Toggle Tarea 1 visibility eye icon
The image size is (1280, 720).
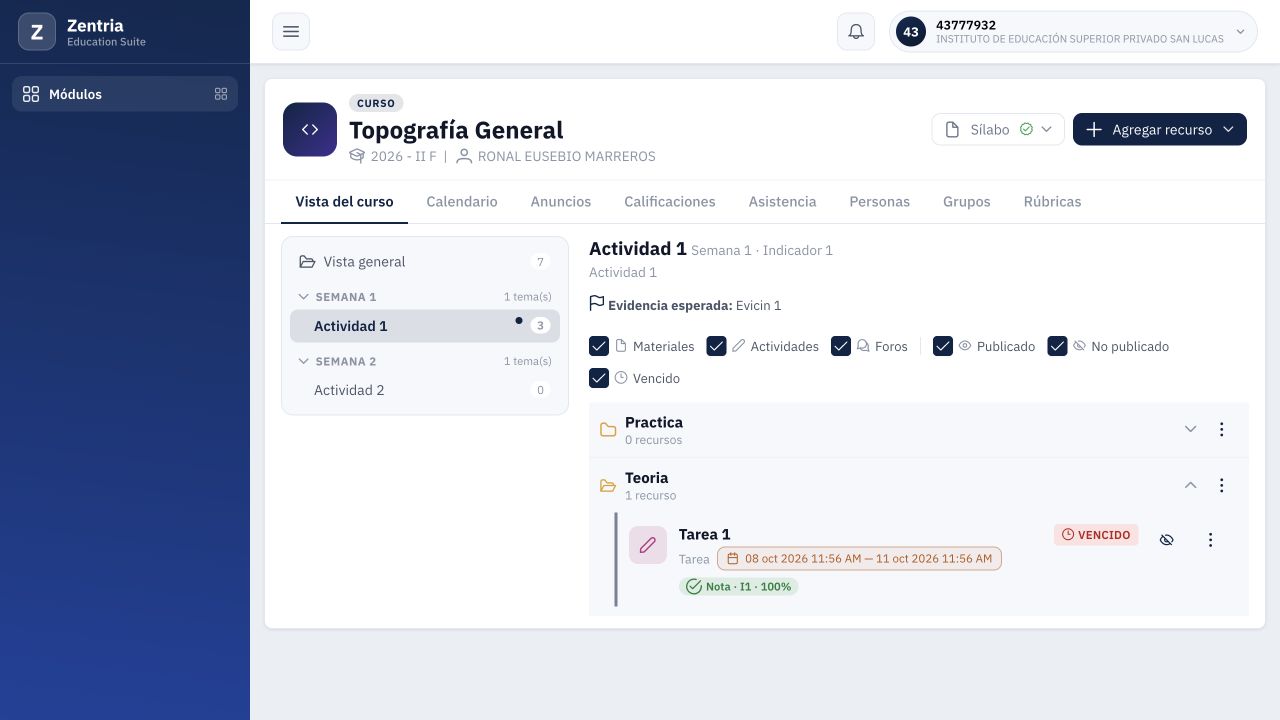click(1166, 540)
